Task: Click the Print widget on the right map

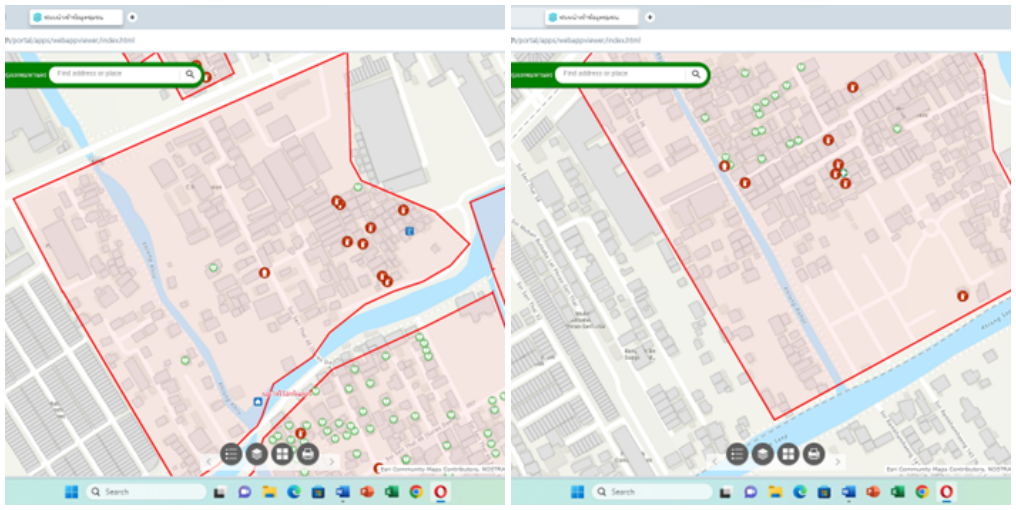Action: tap(814, 454)
